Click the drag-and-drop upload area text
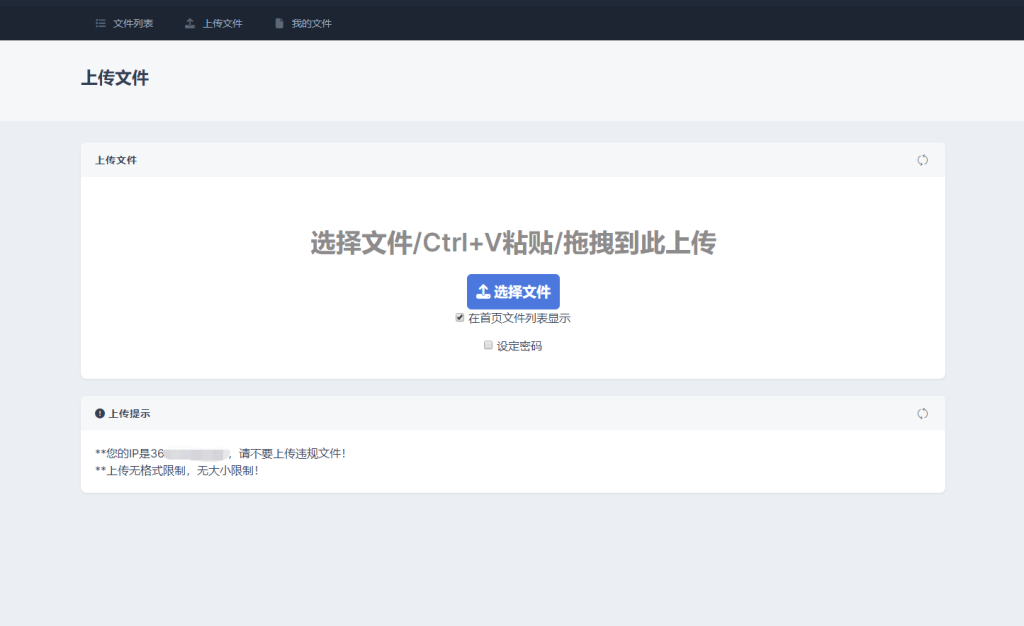 click(512, 242)
